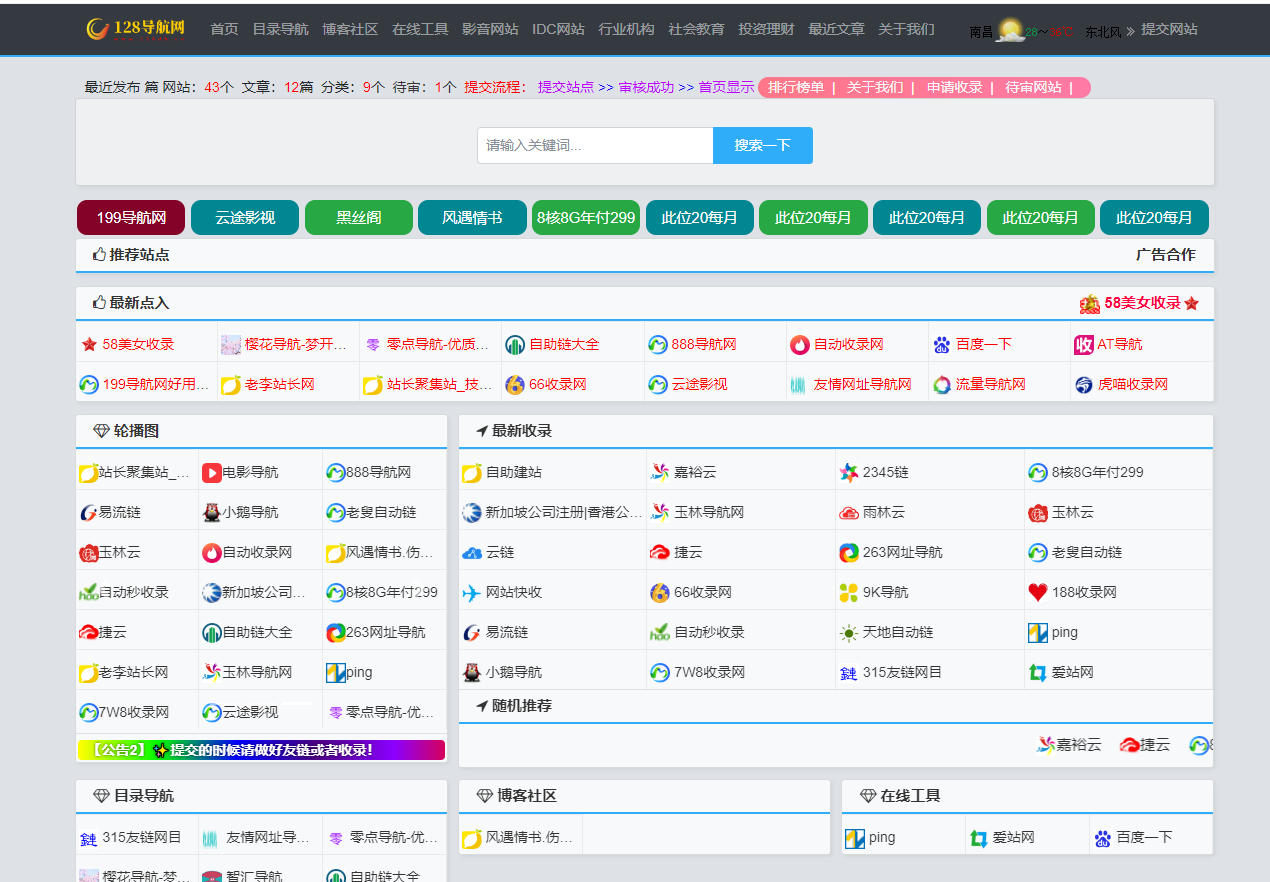Screen dimensions: 1270x882
Task: Open 7W8收录网 in 最新收录
Action: (709, 672)
